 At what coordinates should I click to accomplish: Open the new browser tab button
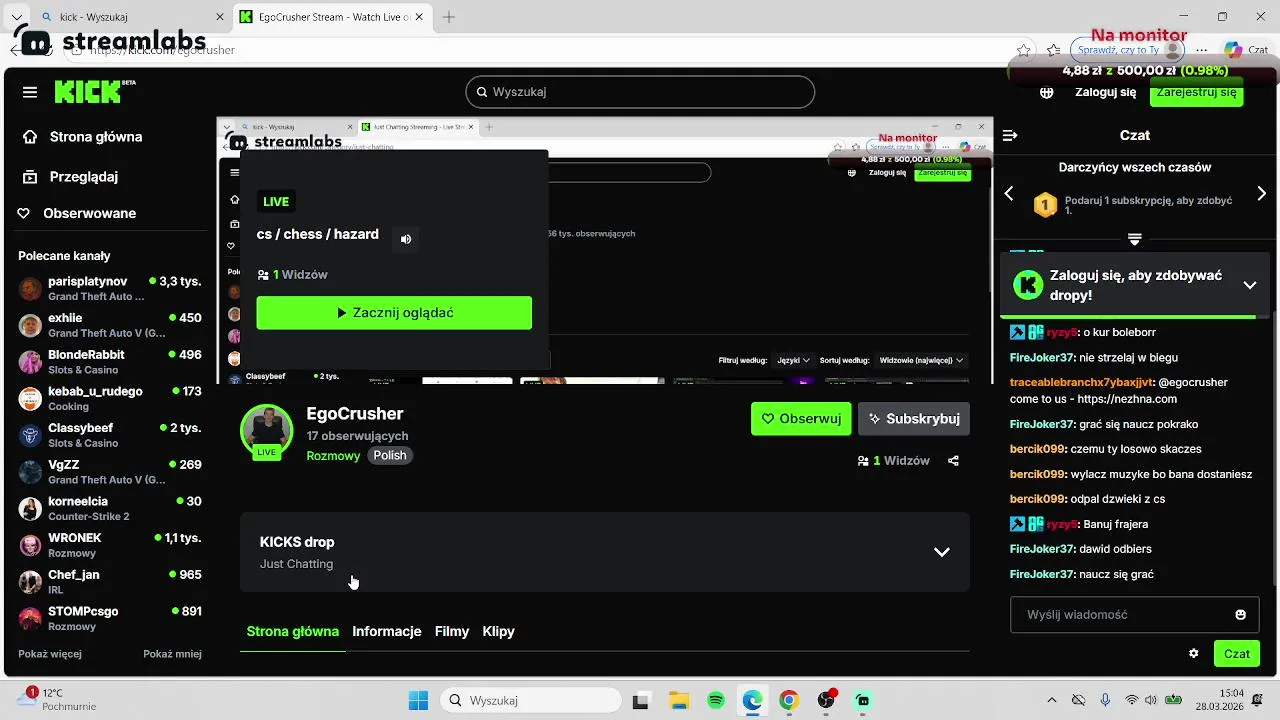pos(449,17)
